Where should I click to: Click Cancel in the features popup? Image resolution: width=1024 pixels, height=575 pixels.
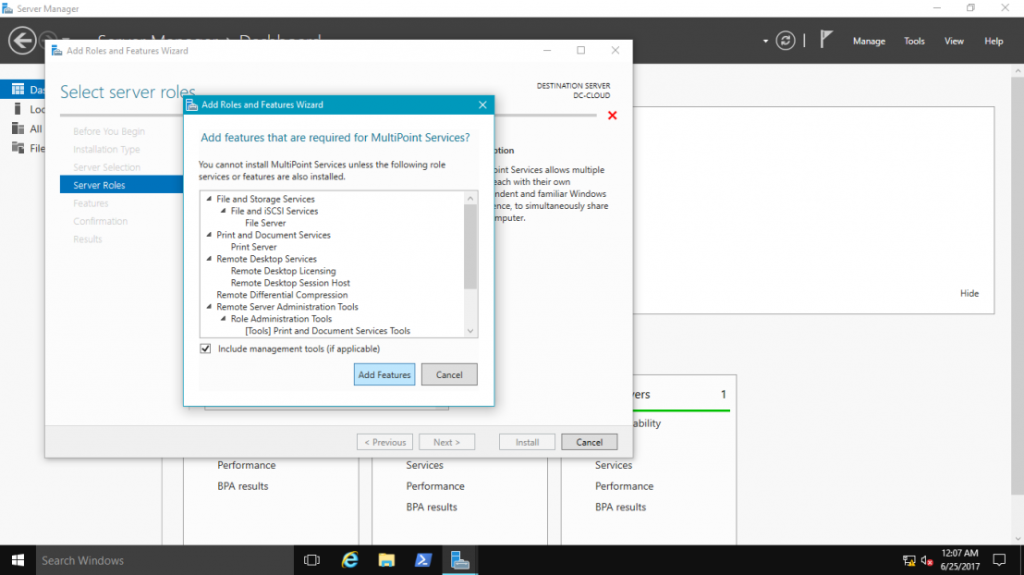[449, 374]
